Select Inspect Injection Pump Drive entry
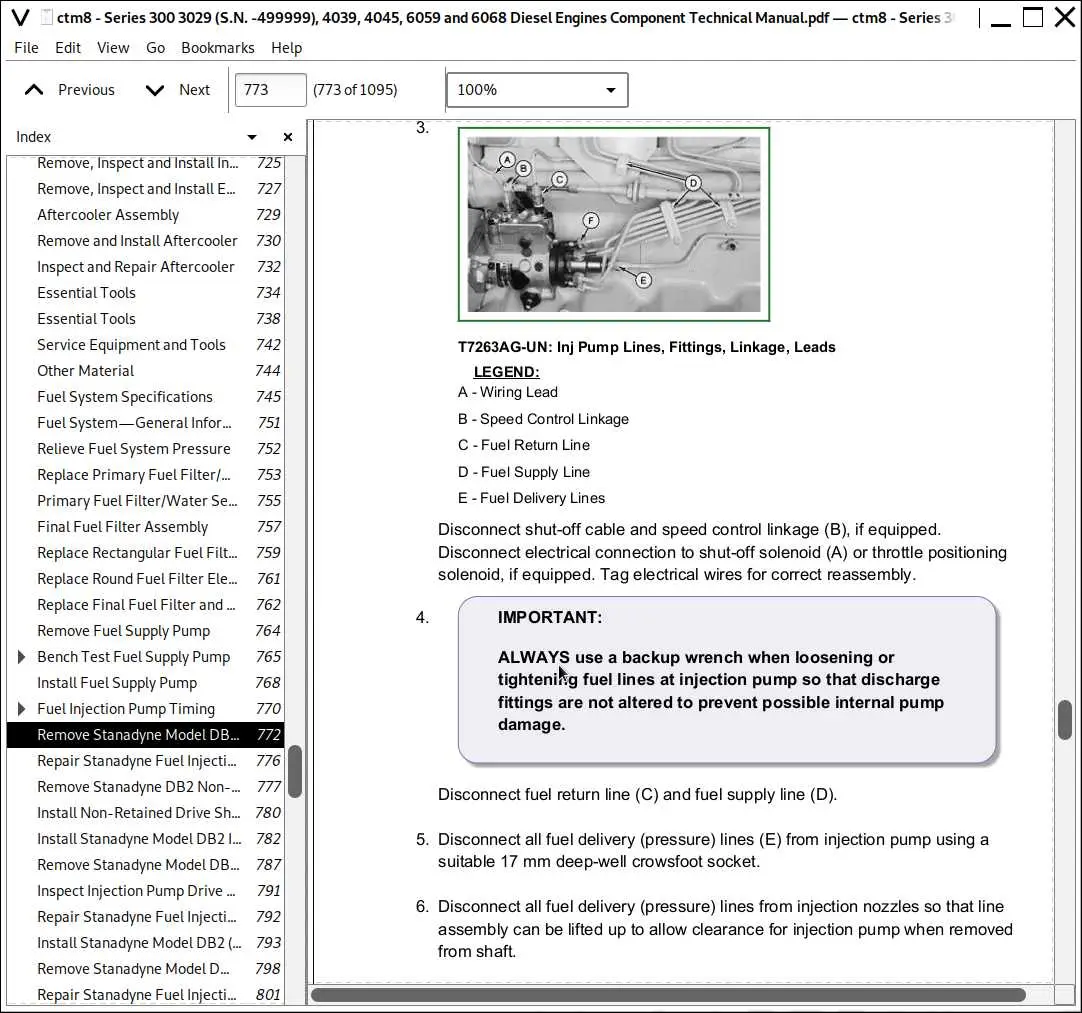The image size is (1082, 1013). 145,891
